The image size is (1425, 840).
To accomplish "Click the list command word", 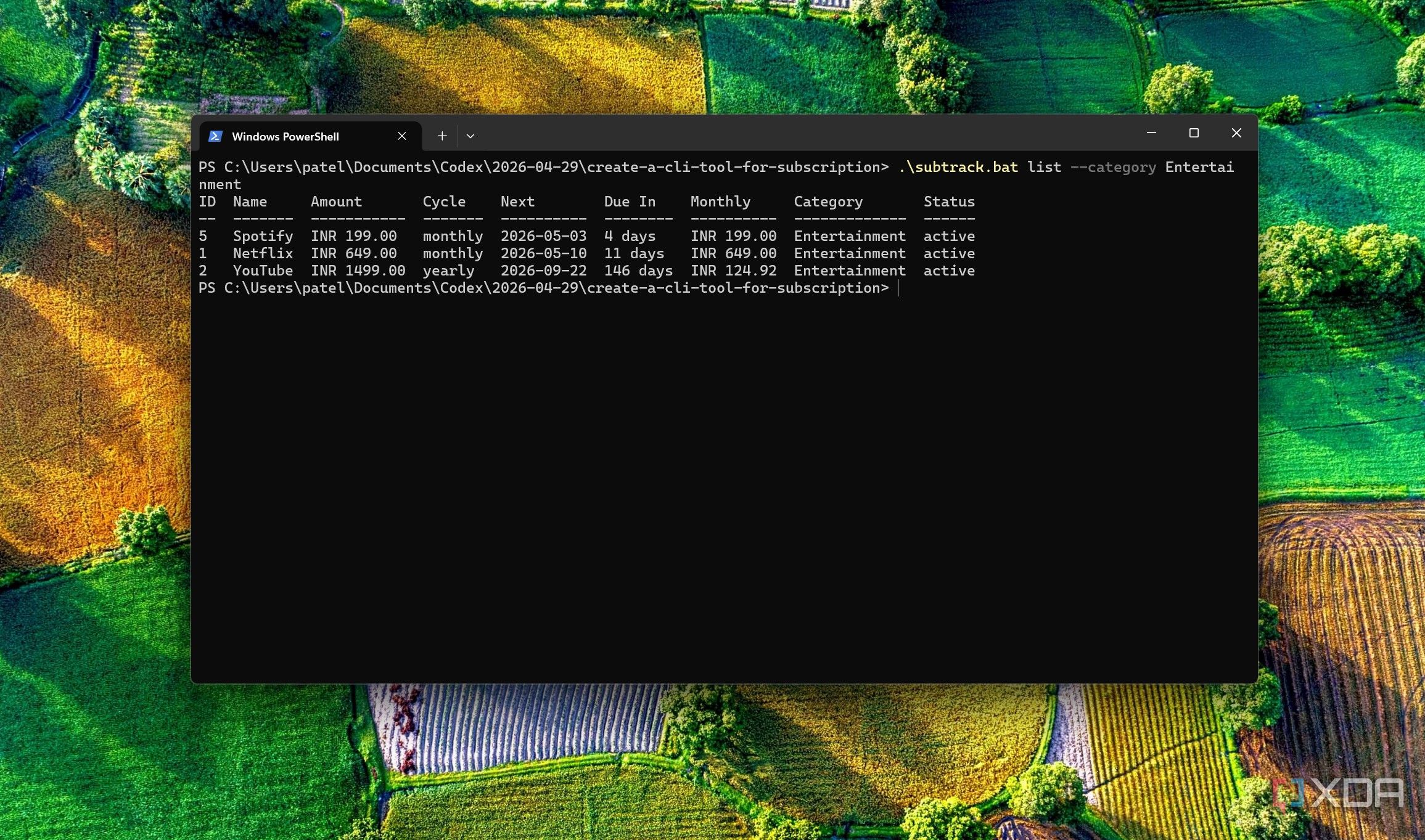I will (x=1045, y=167).
